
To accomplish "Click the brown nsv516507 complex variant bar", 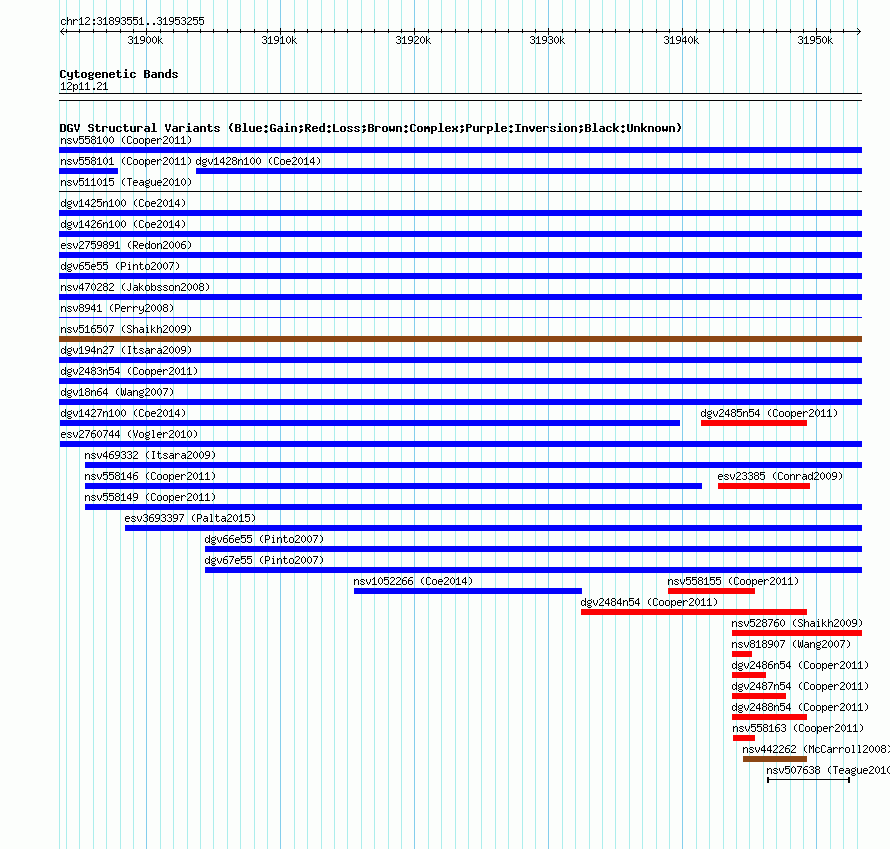I will pos(460,339).
